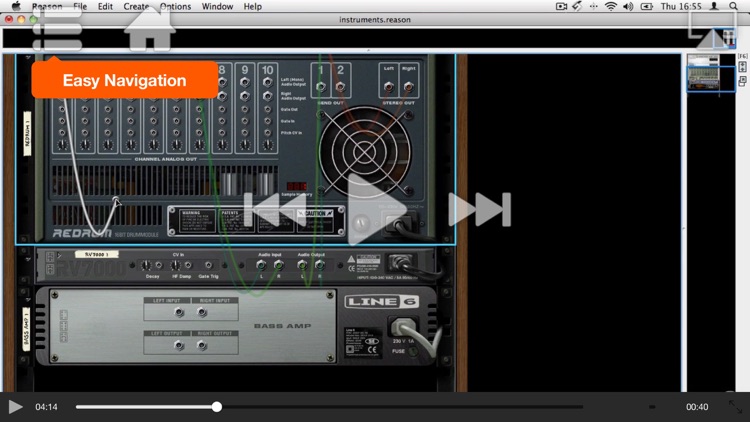Go to the home icon overlay
Image resolution: width=750 pixels, height=422 pixels.
(150, 30)
